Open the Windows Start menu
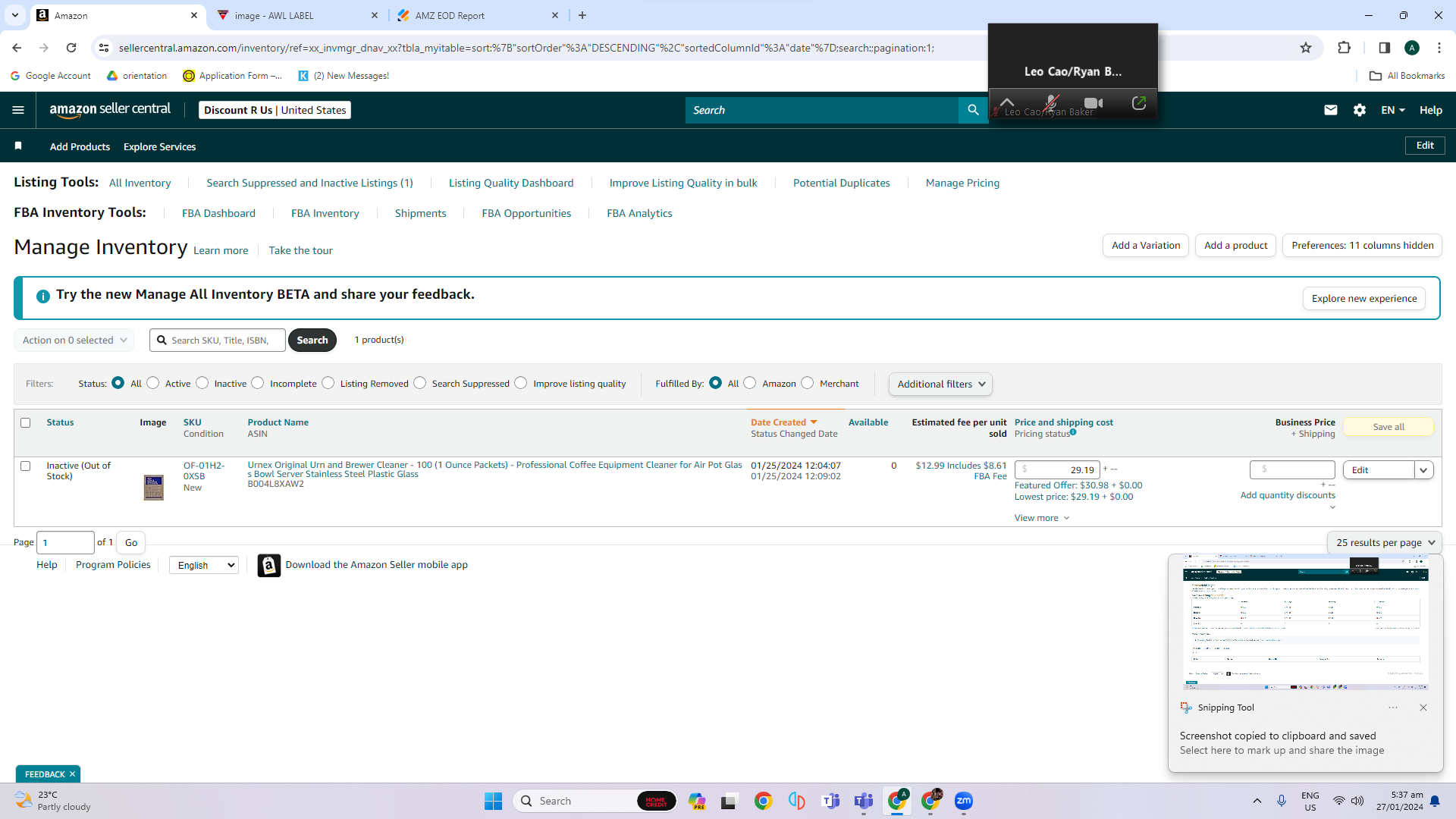The width and height of the screenshot is (1456, 819). (493, 801)
